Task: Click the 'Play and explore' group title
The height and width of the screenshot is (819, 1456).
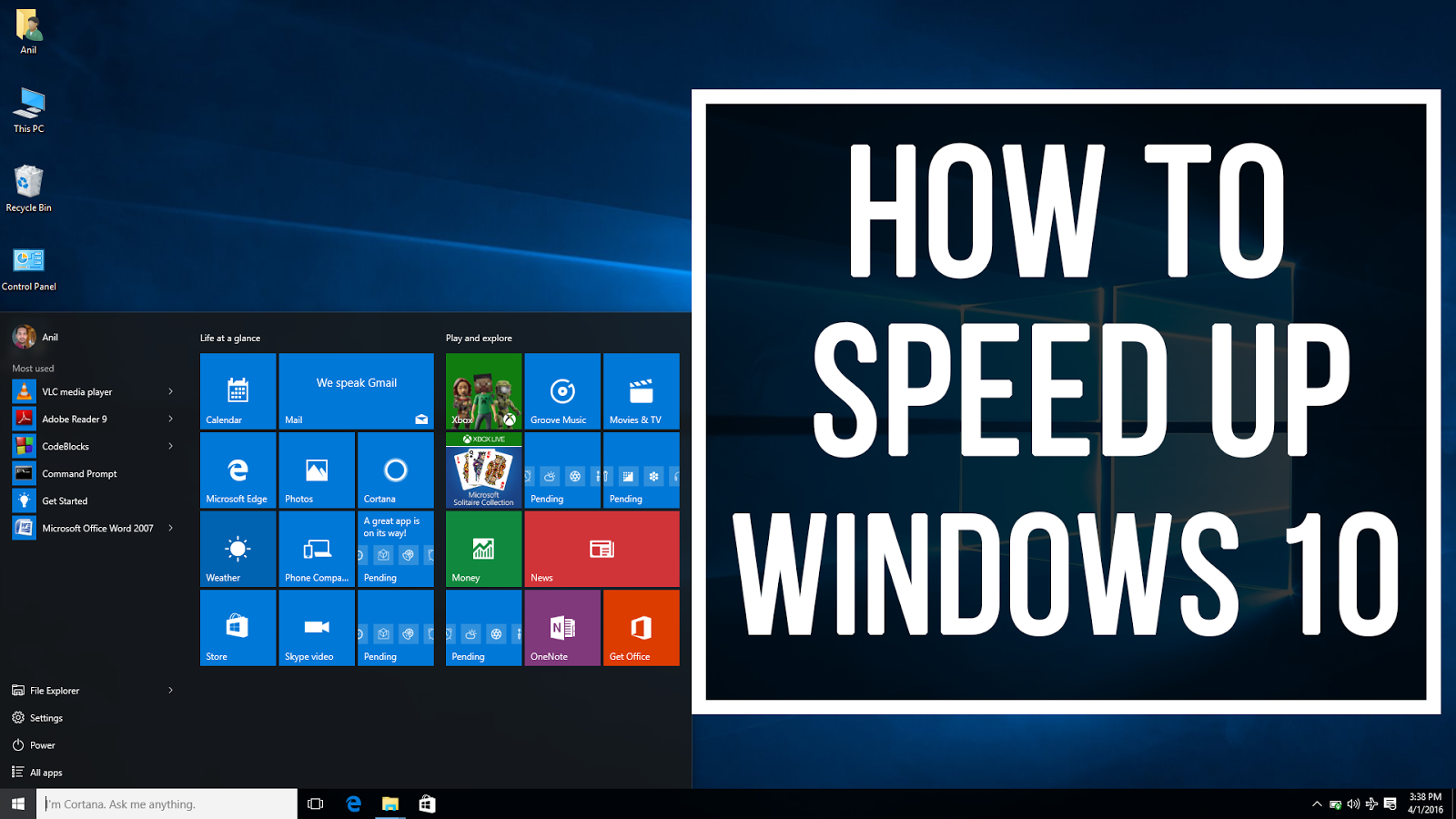Action: pyautogui.click(x=479, y=338)
